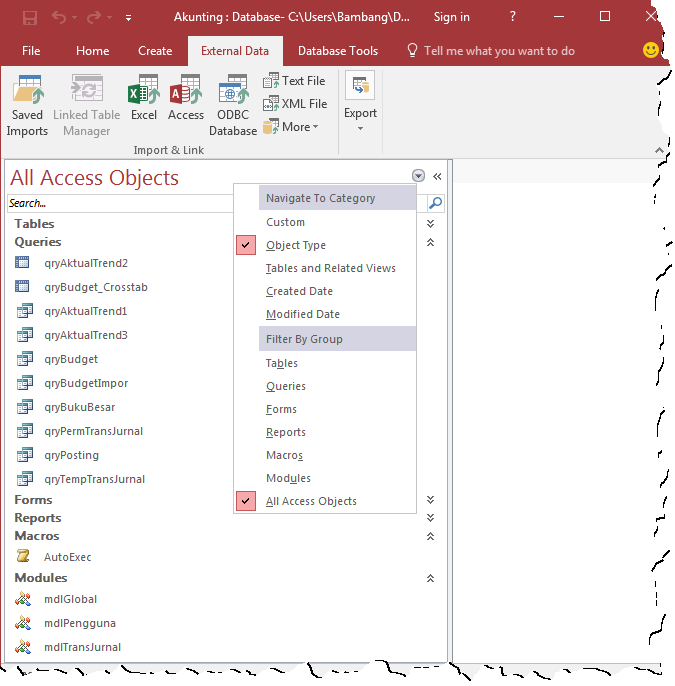This screenshot has height=686, width=675.
Task: Open Customize Quick Access Toolbar dropdown
Action: 128,18
